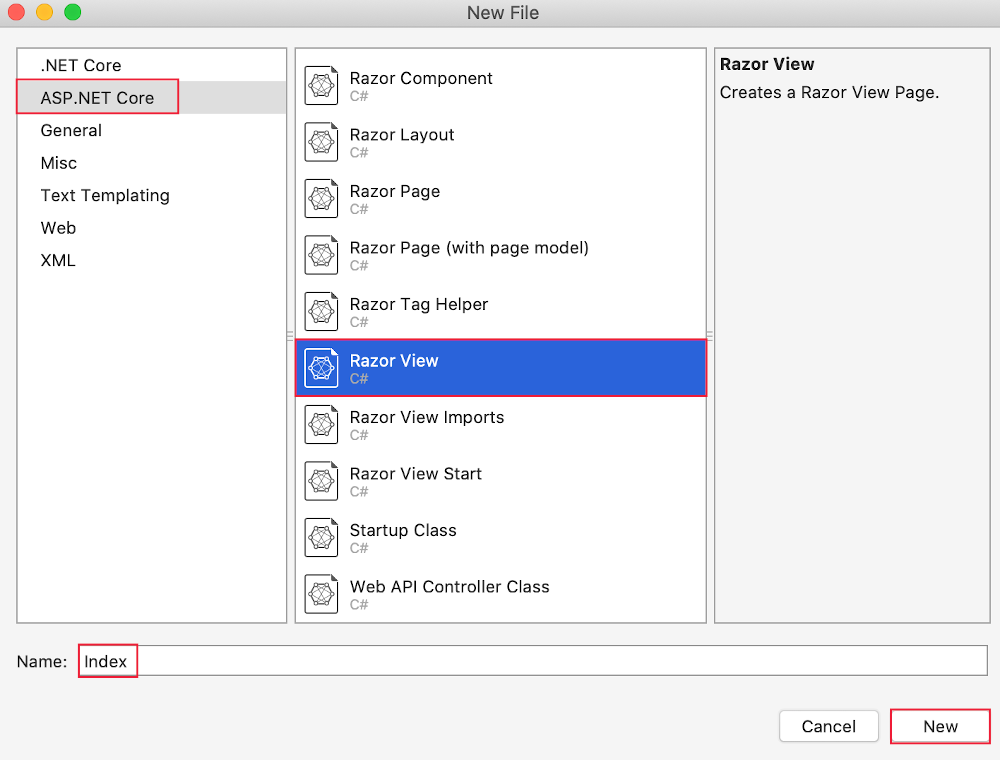
Task: Click the Razor View Imports icon
Action: pos(321,425)
